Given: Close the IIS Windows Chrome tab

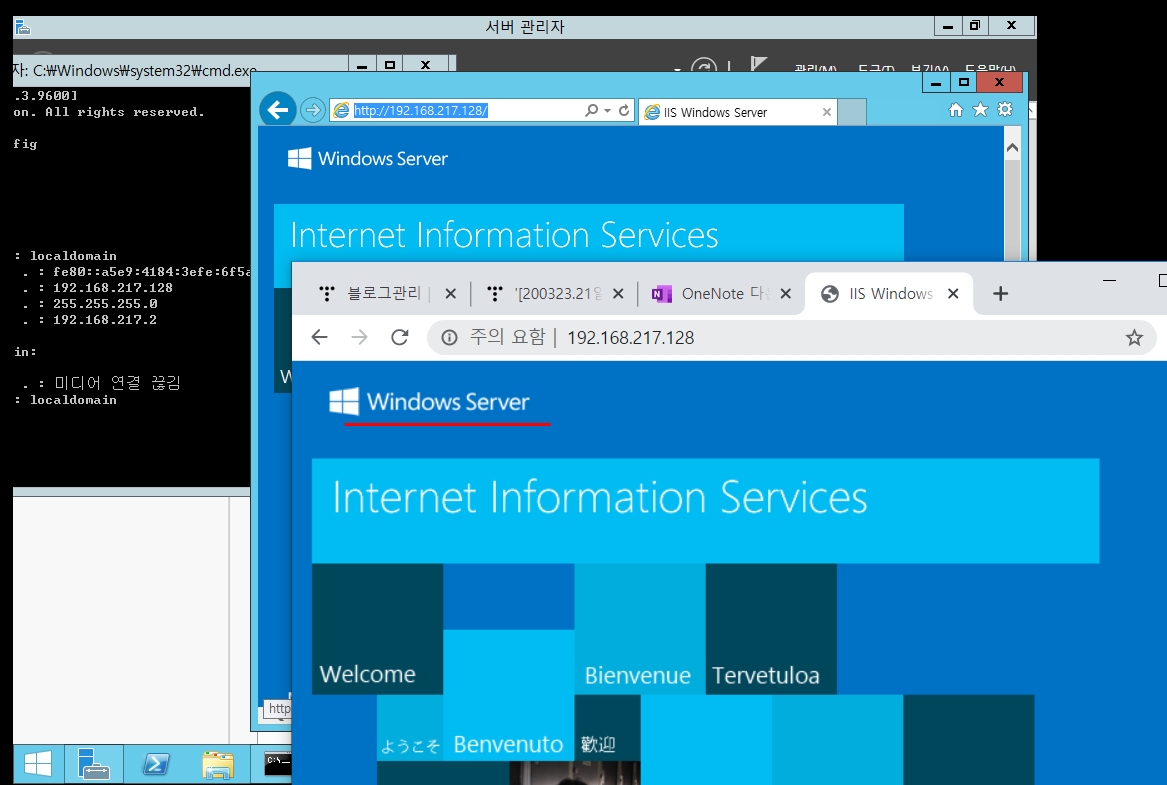Looking at the screenshot, I should tap(953, 294).
